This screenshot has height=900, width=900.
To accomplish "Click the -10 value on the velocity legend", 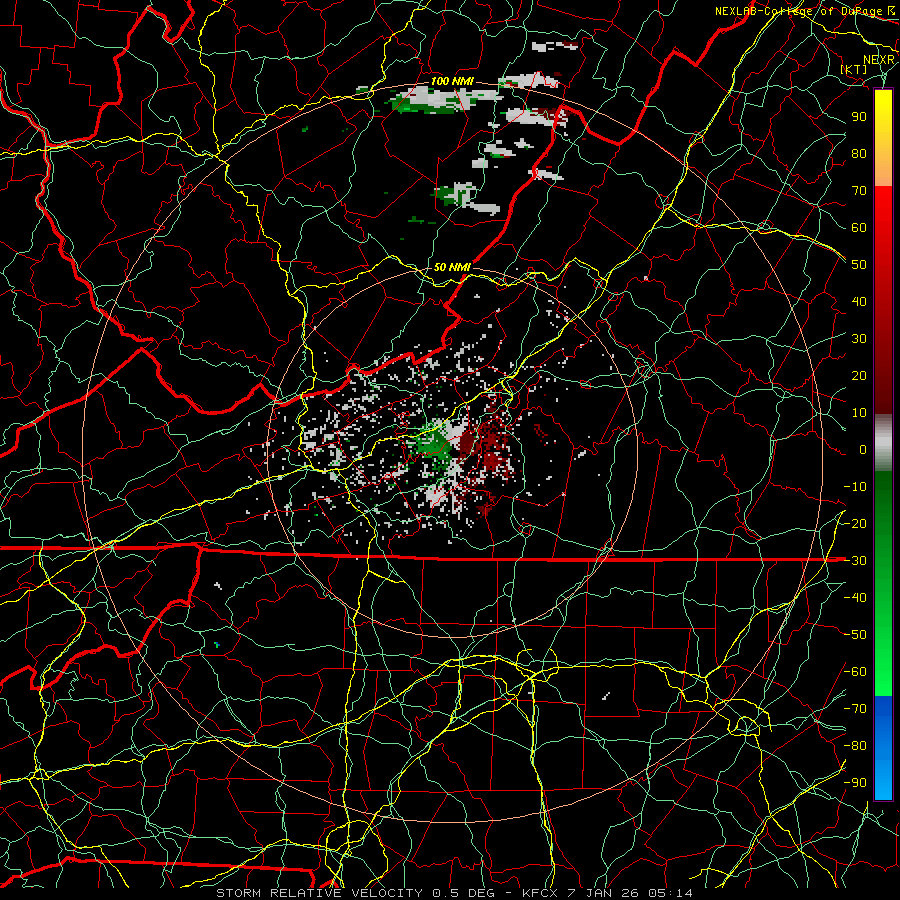I will (x=855, y=487).
